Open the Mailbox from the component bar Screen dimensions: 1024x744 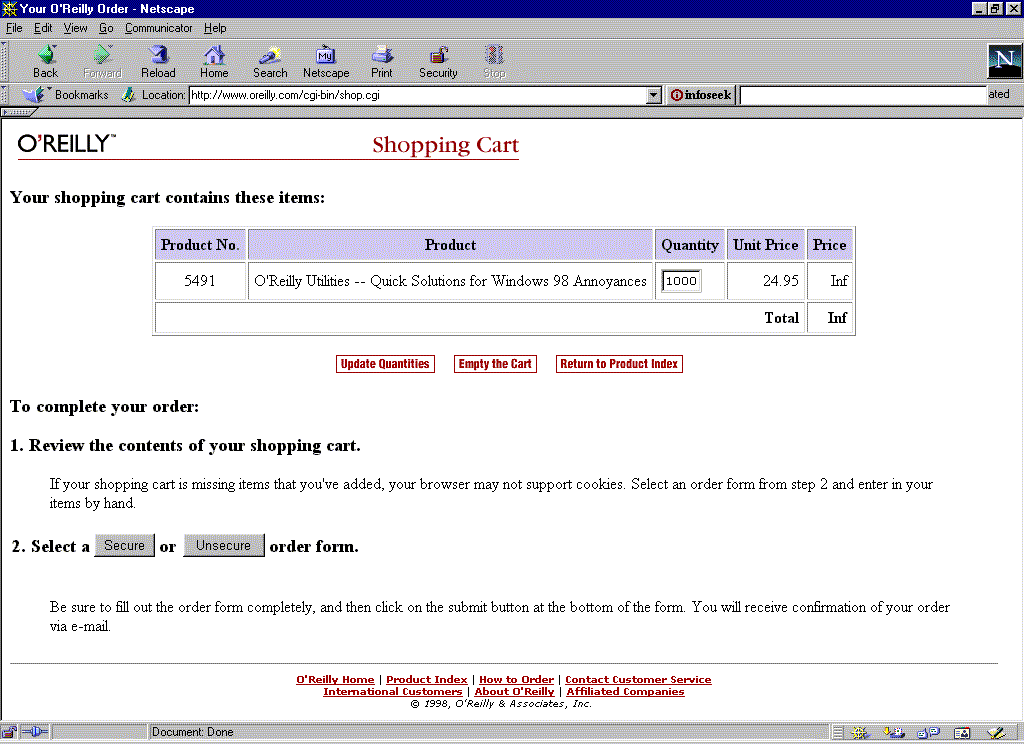click(x=893, y=733)
